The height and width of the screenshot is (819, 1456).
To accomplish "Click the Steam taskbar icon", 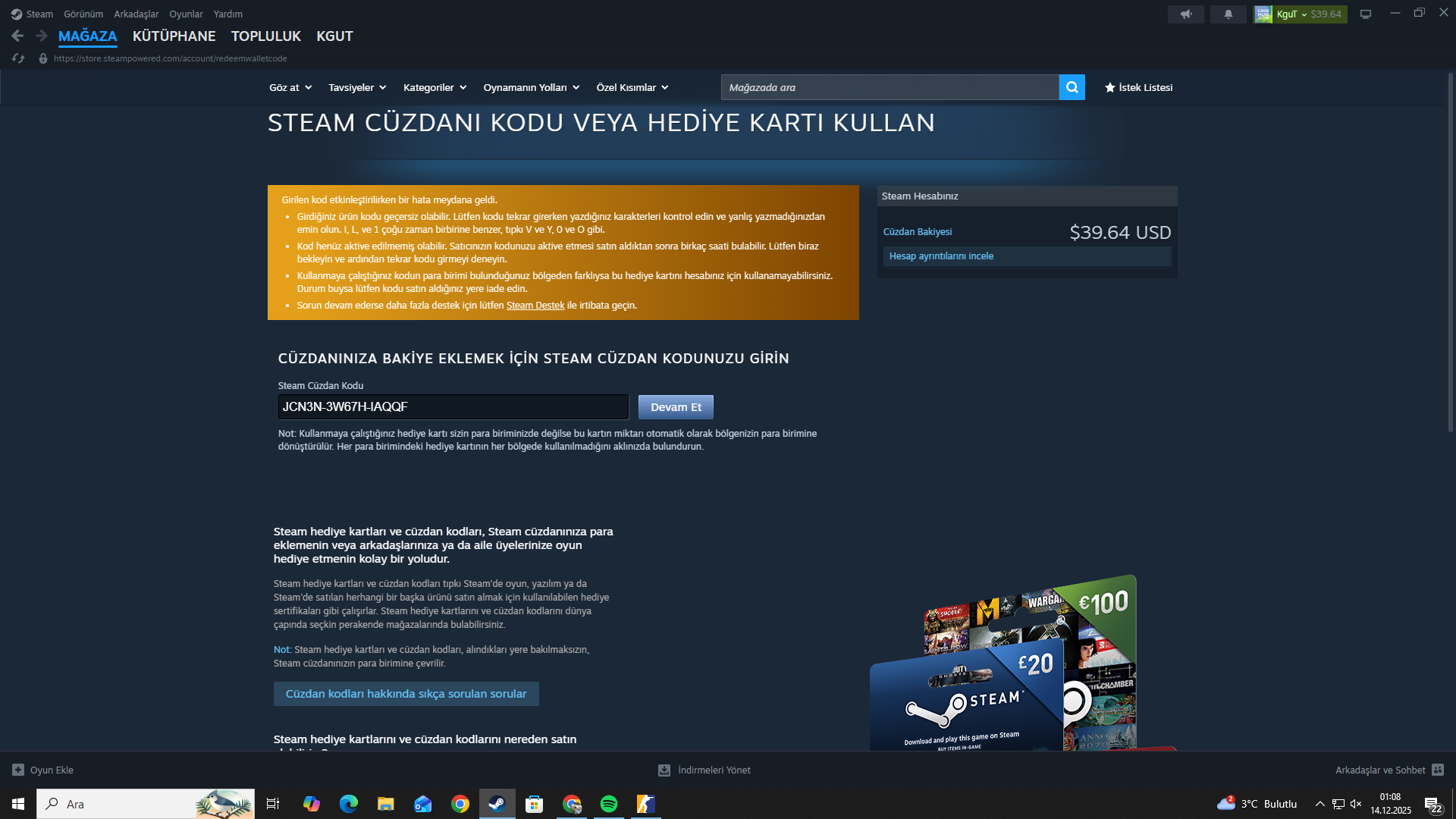I will point(497,804).
